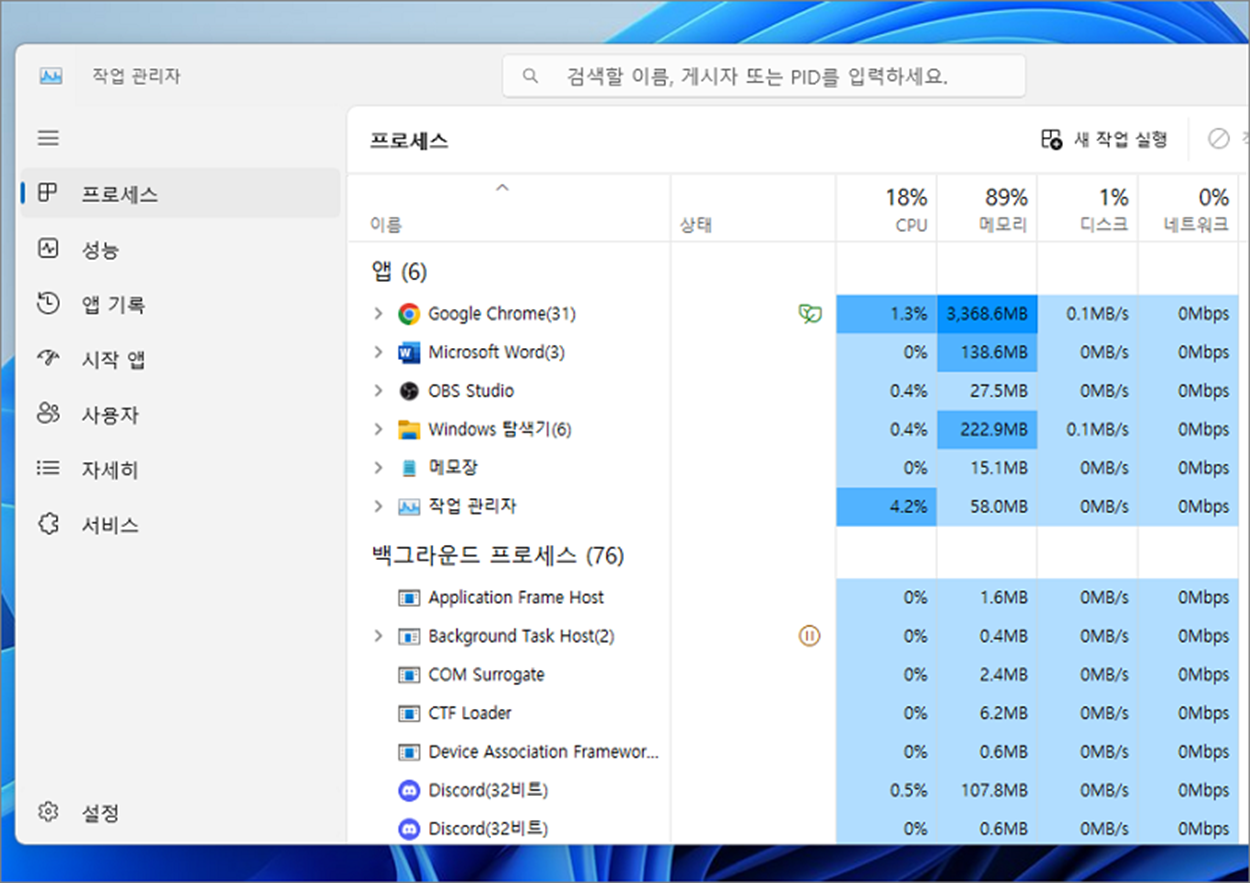Sort by 디스크 column header 1%
Screen dimensions: 1250x883
point(1088,209)
